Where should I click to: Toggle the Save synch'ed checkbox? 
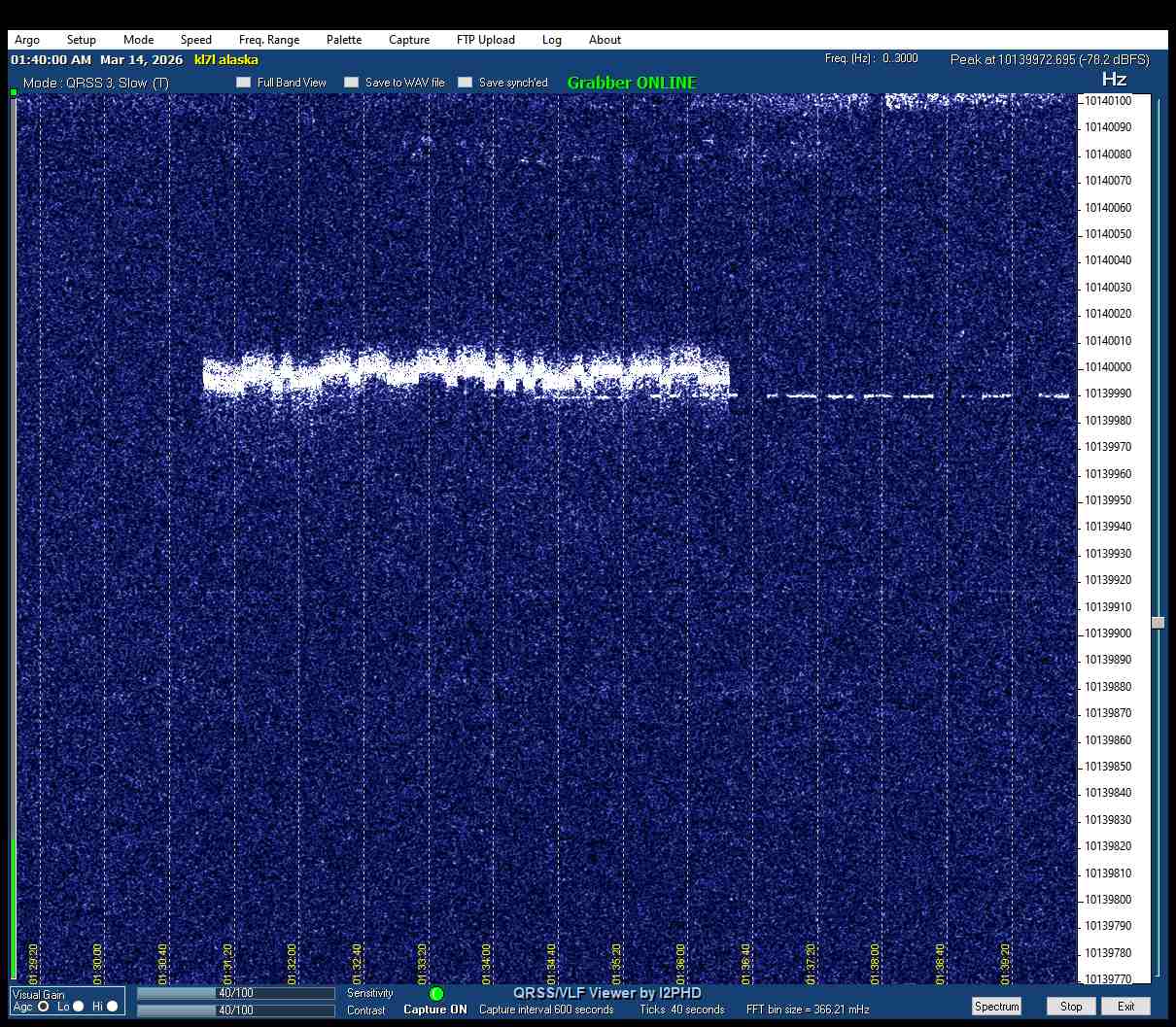click(466, 83)
